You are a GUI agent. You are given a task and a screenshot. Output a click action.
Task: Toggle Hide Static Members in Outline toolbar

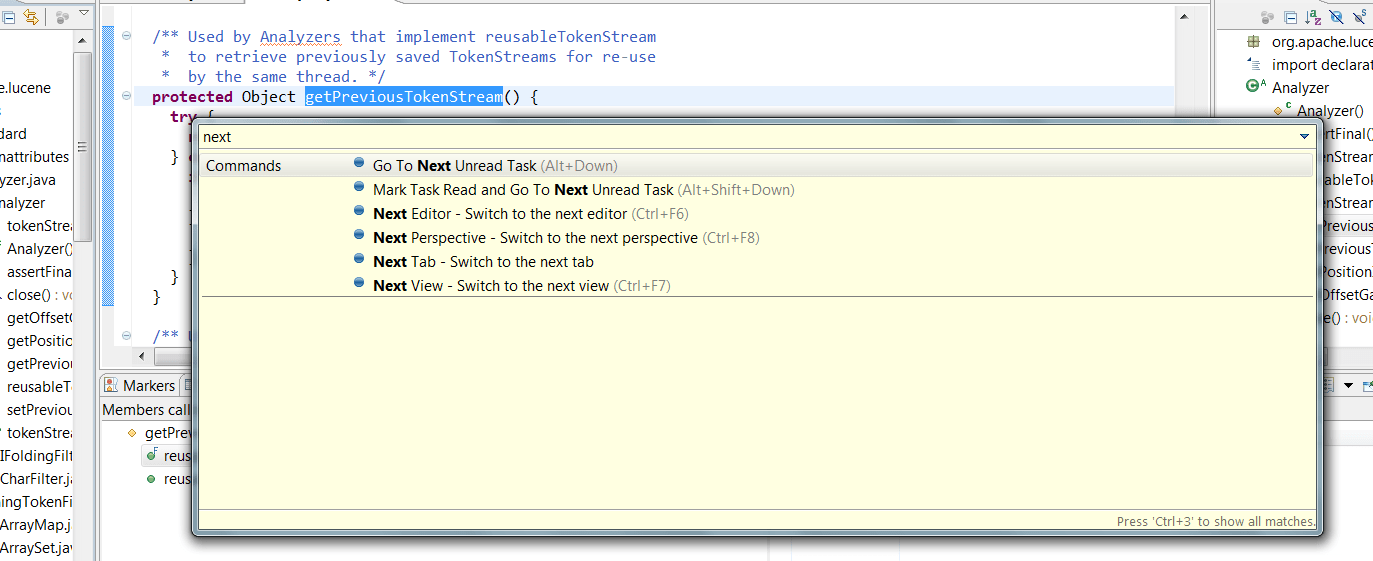(x=1360, y=17)
